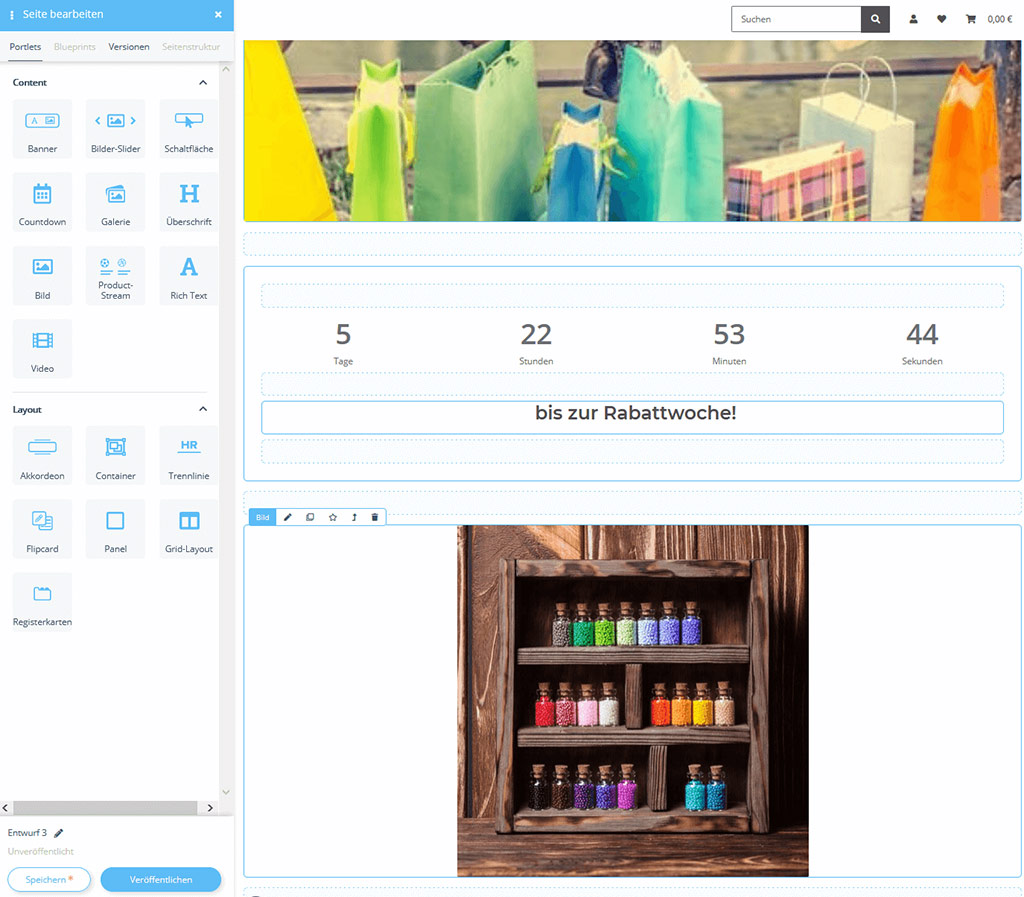Viewport: 1024px width, 897px height.
Task: Open the user account icon
Action: coord(914,20)
